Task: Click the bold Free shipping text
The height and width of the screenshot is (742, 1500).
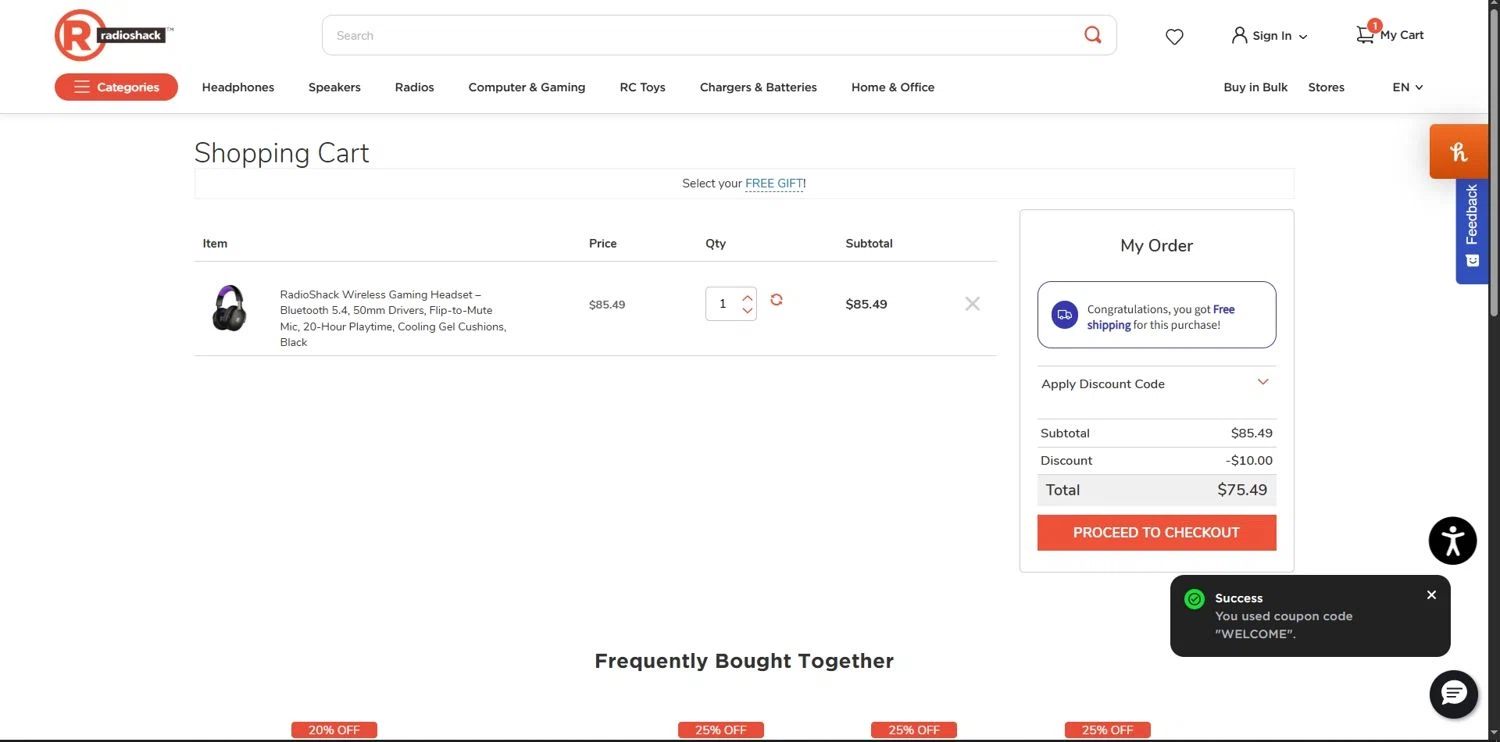Action: pos(1160,317)
